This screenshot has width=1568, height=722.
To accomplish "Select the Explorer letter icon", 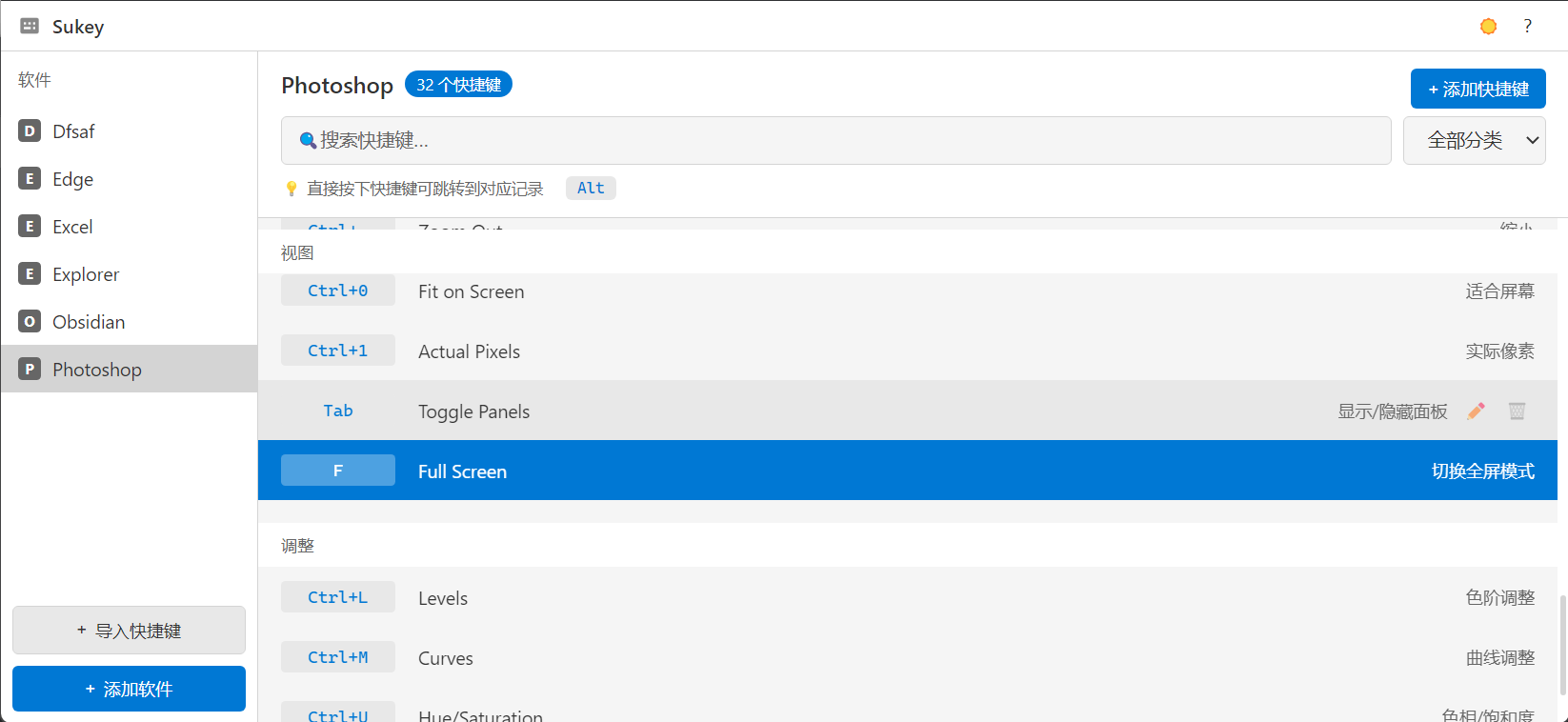I will (x=30, y=273).
